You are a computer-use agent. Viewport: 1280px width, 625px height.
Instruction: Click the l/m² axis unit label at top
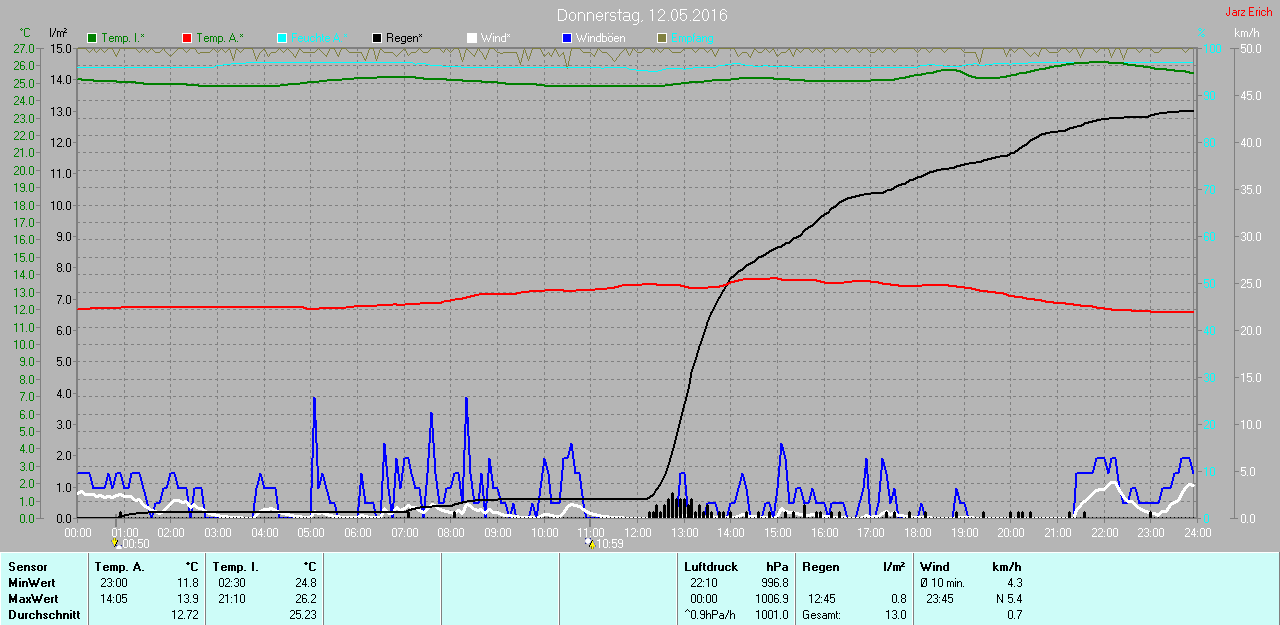58,33
